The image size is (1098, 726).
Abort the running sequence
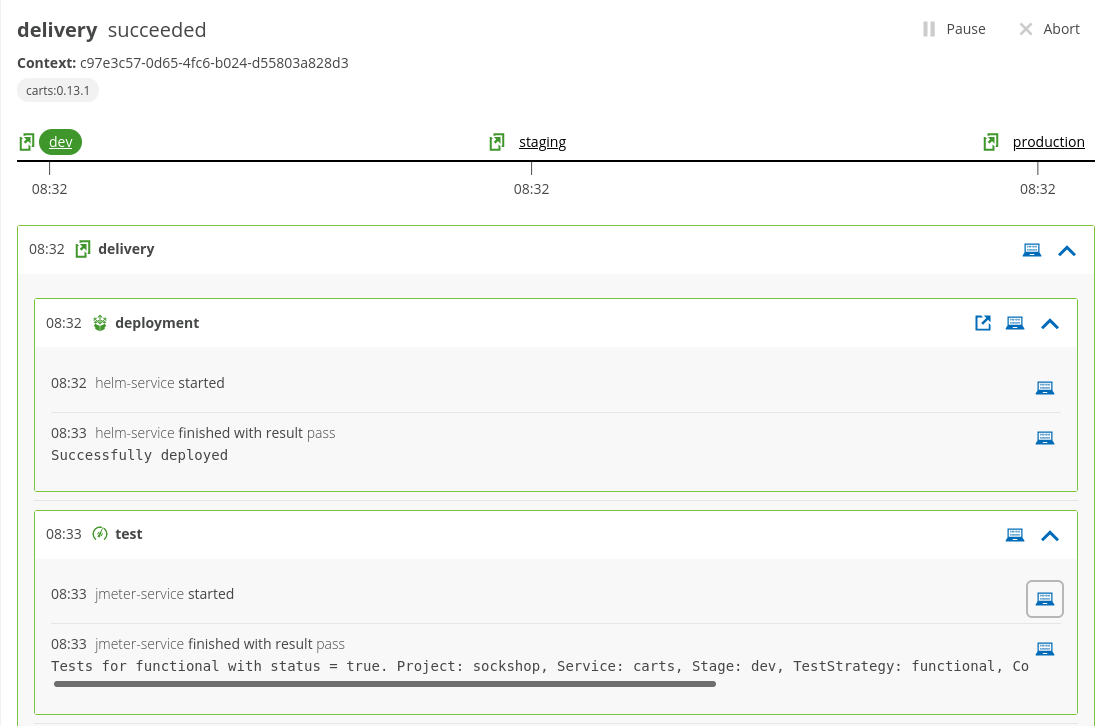[x=1048, y=28]
